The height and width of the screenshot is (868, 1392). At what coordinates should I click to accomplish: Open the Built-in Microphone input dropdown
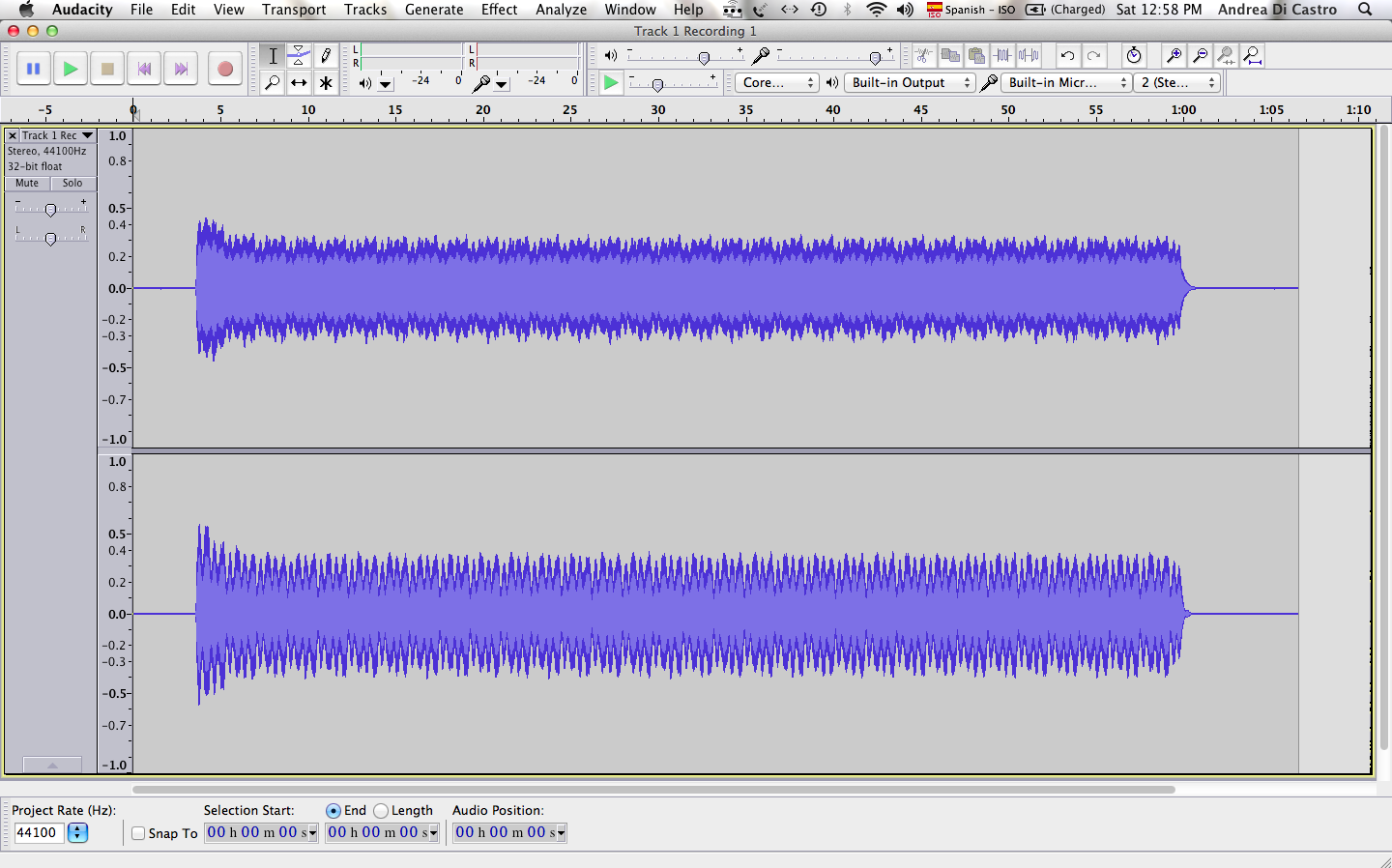[1065, 83]
